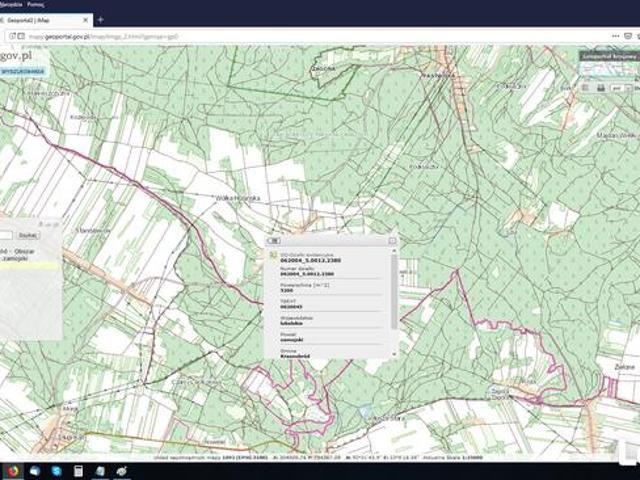Select the zamojski result in left panel
The height and width of the screenshot is (480, 640).
[15, 258]
